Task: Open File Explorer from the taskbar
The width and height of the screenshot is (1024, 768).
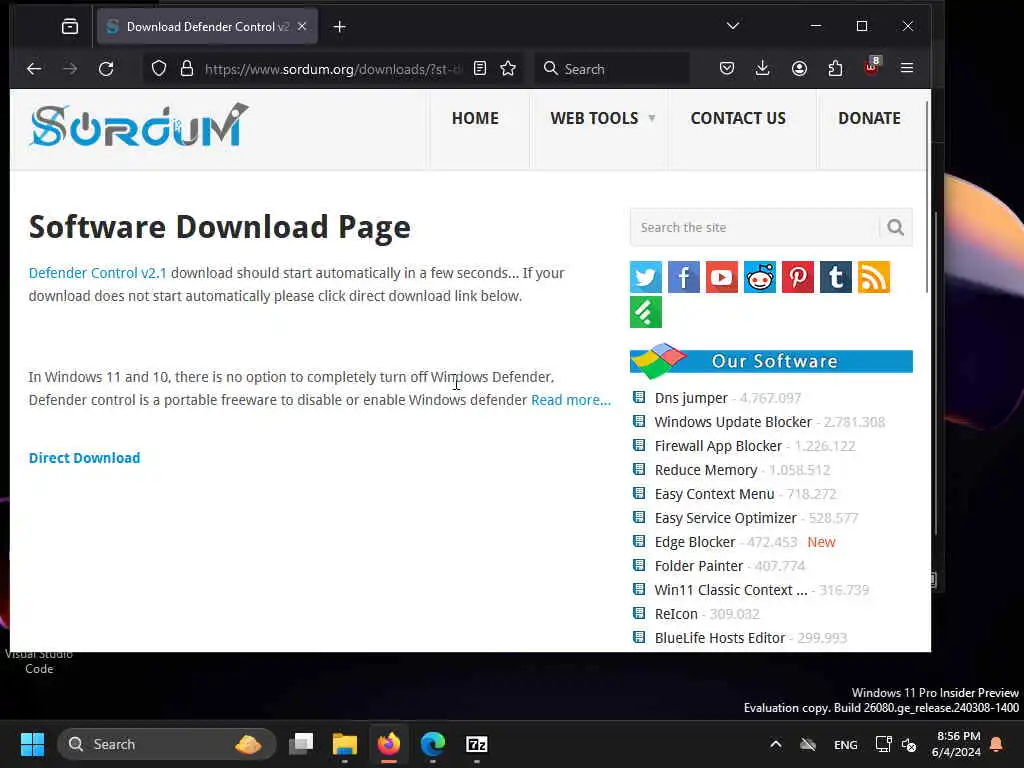Action: point(345,744)
